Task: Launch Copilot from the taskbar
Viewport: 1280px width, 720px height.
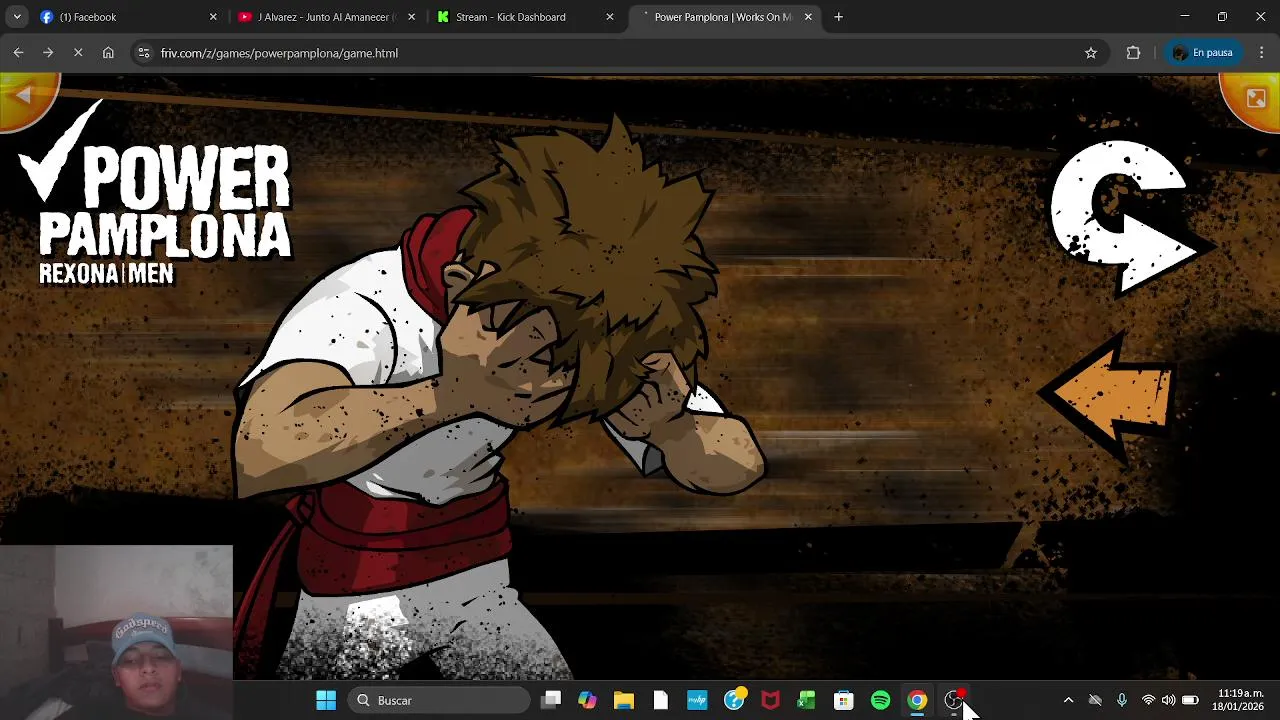Action: coord(587,700)
